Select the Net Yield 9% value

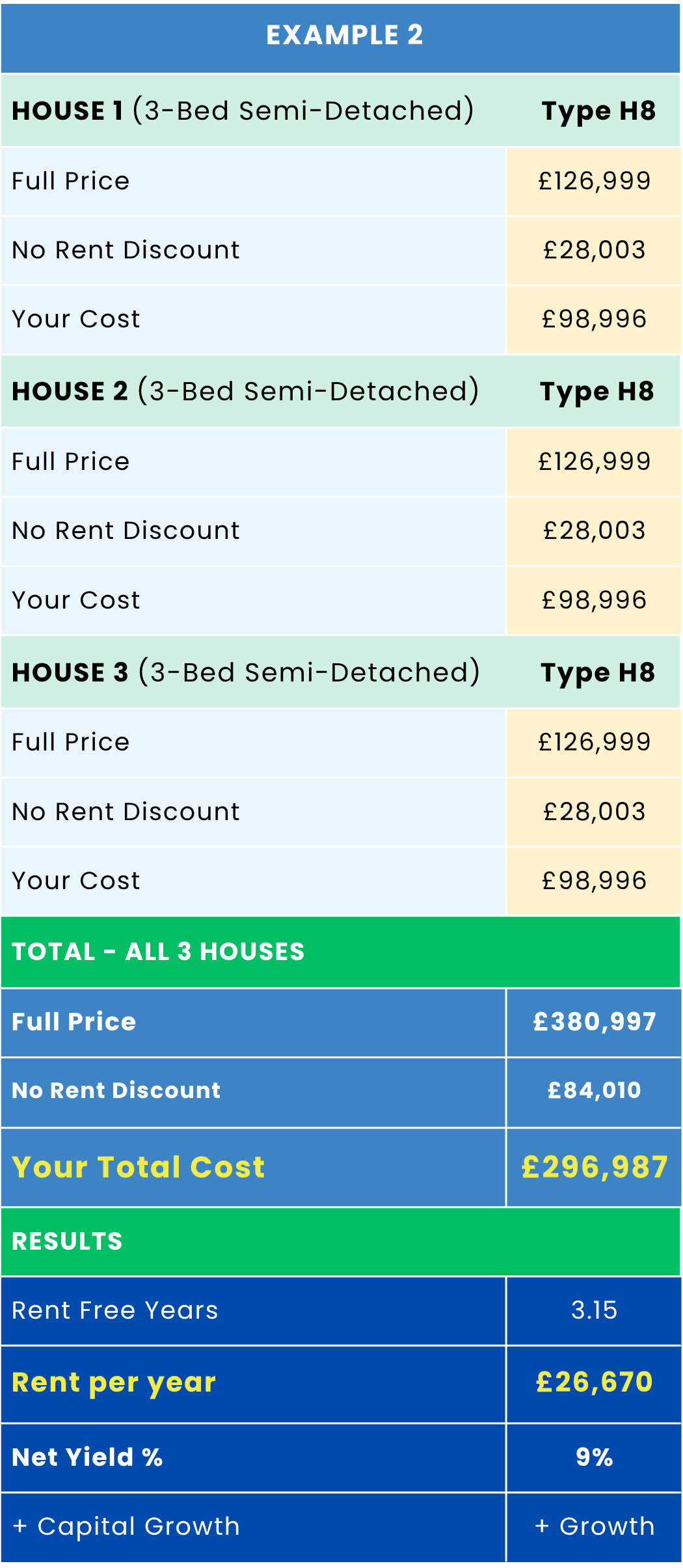(594, 1457)
